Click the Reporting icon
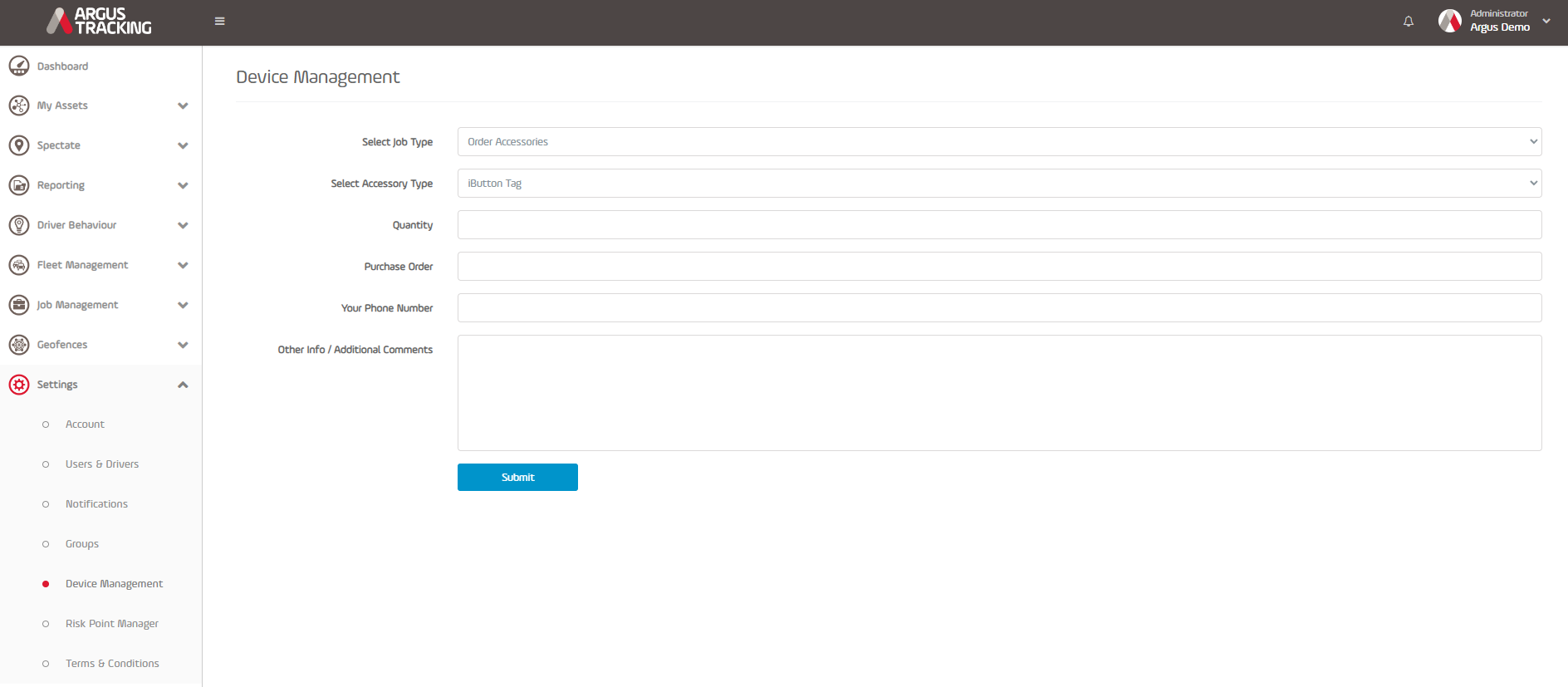Viewport: 1568px width, 687px height. point(19,185)
